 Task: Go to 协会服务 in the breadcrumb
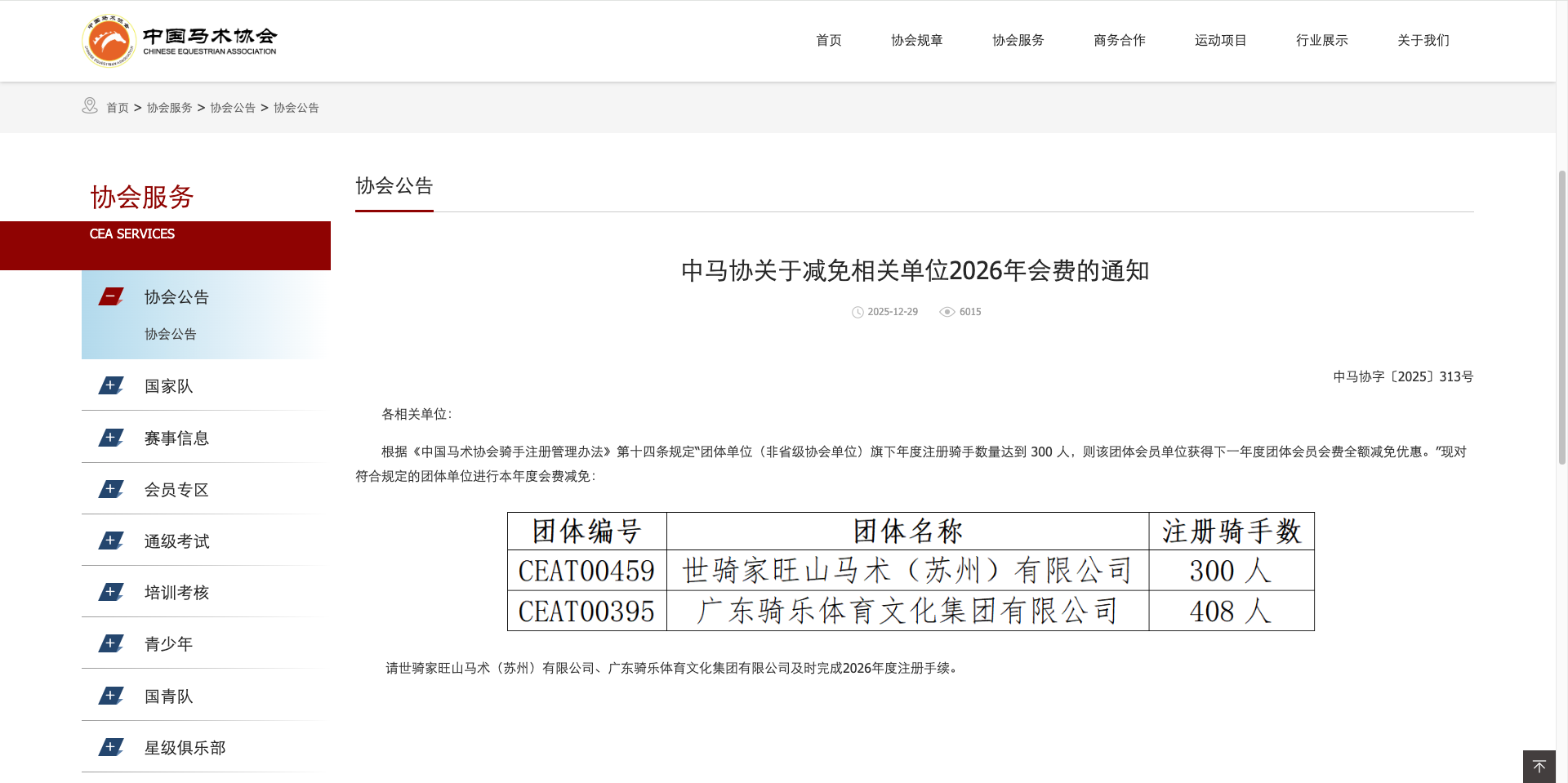tap(170, 108)
